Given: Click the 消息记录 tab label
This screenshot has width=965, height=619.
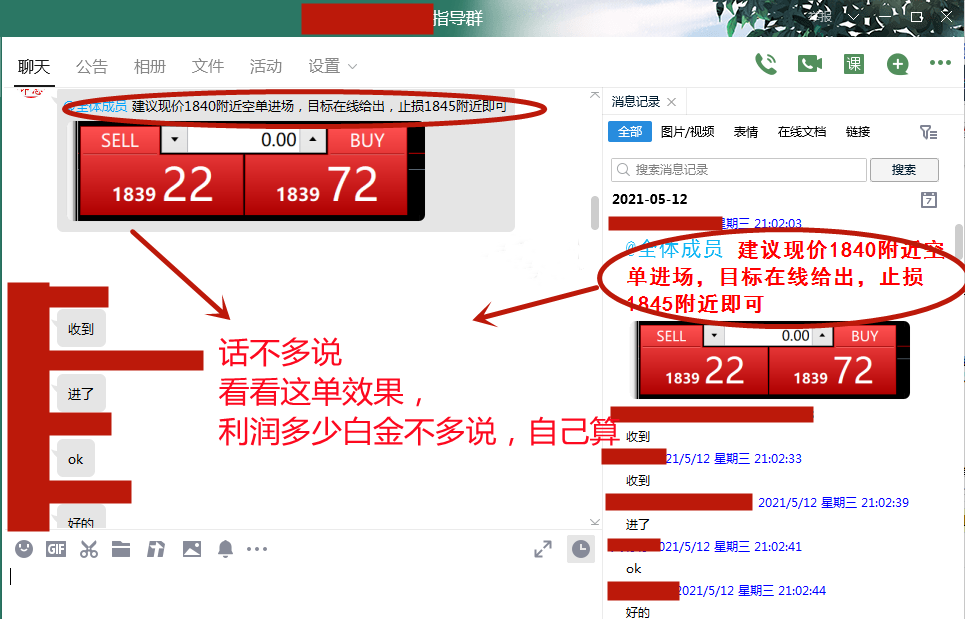Looking at the screenshot, I should tap(636, 102).
